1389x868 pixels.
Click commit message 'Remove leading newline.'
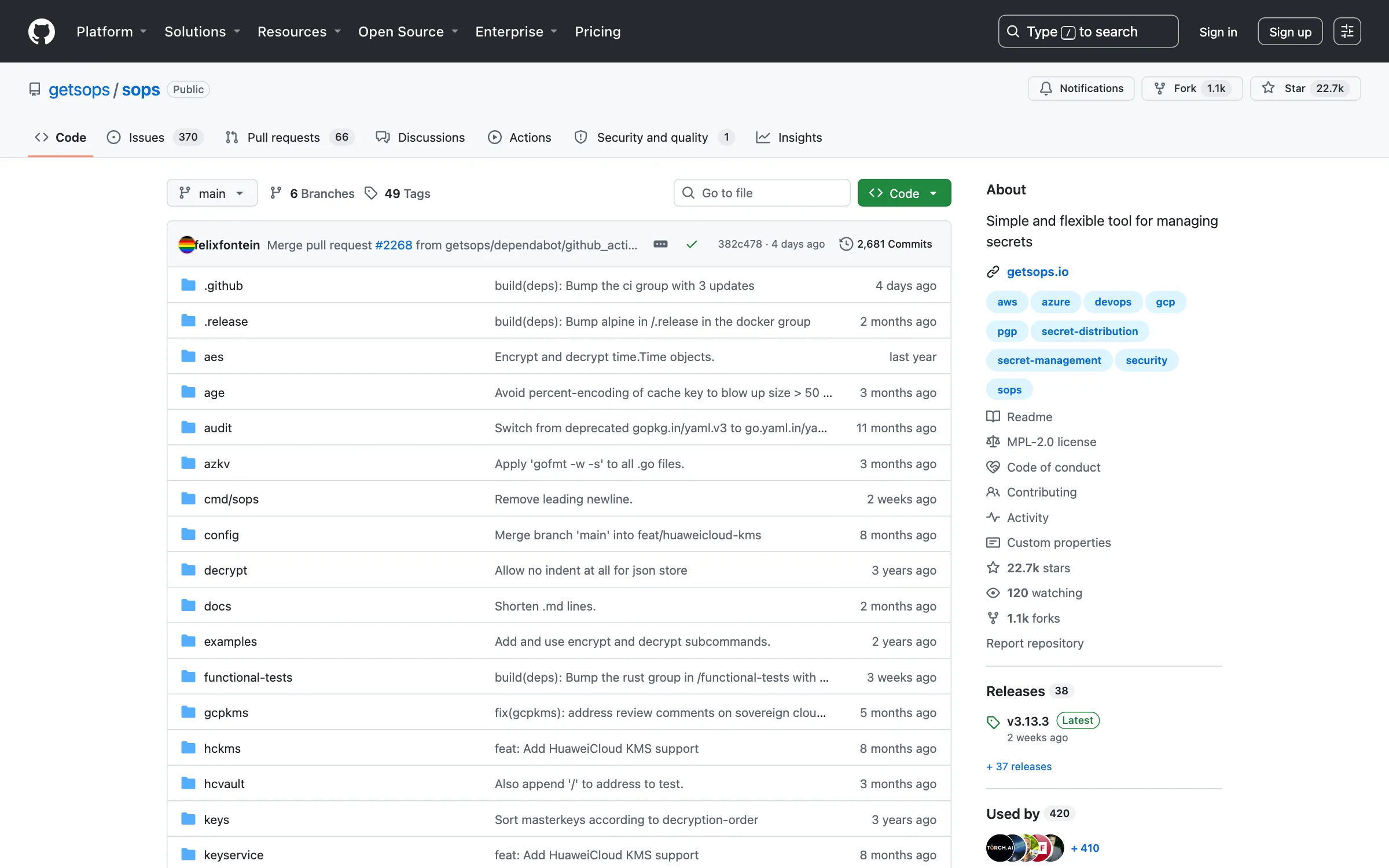pos(563,499)
